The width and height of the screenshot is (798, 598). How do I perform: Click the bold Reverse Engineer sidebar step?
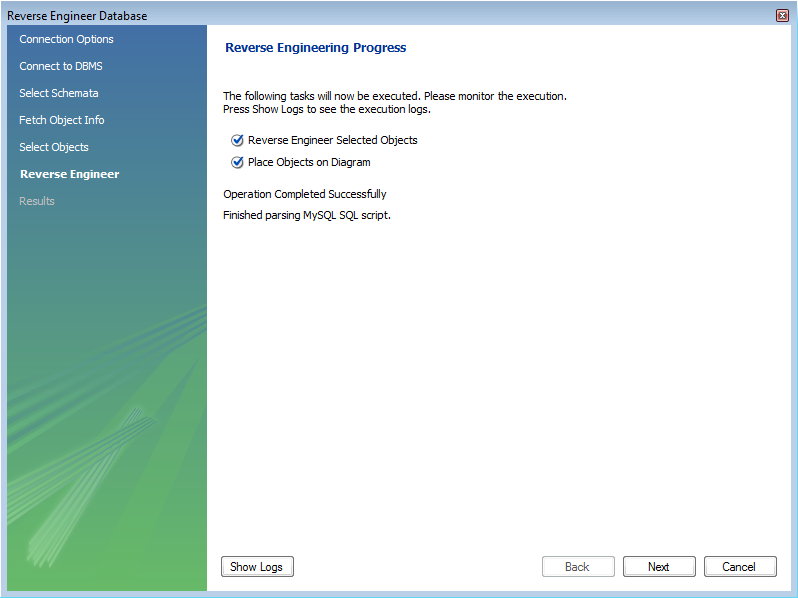point(69,175)
